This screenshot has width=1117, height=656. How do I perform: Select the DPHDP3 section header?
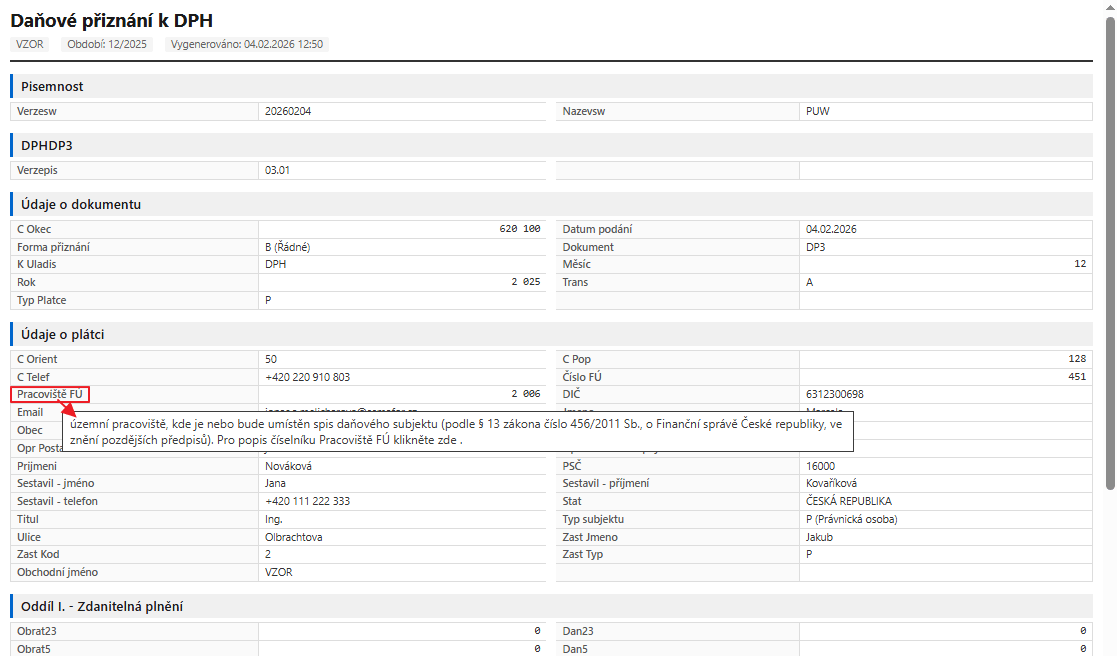[551, 145]
